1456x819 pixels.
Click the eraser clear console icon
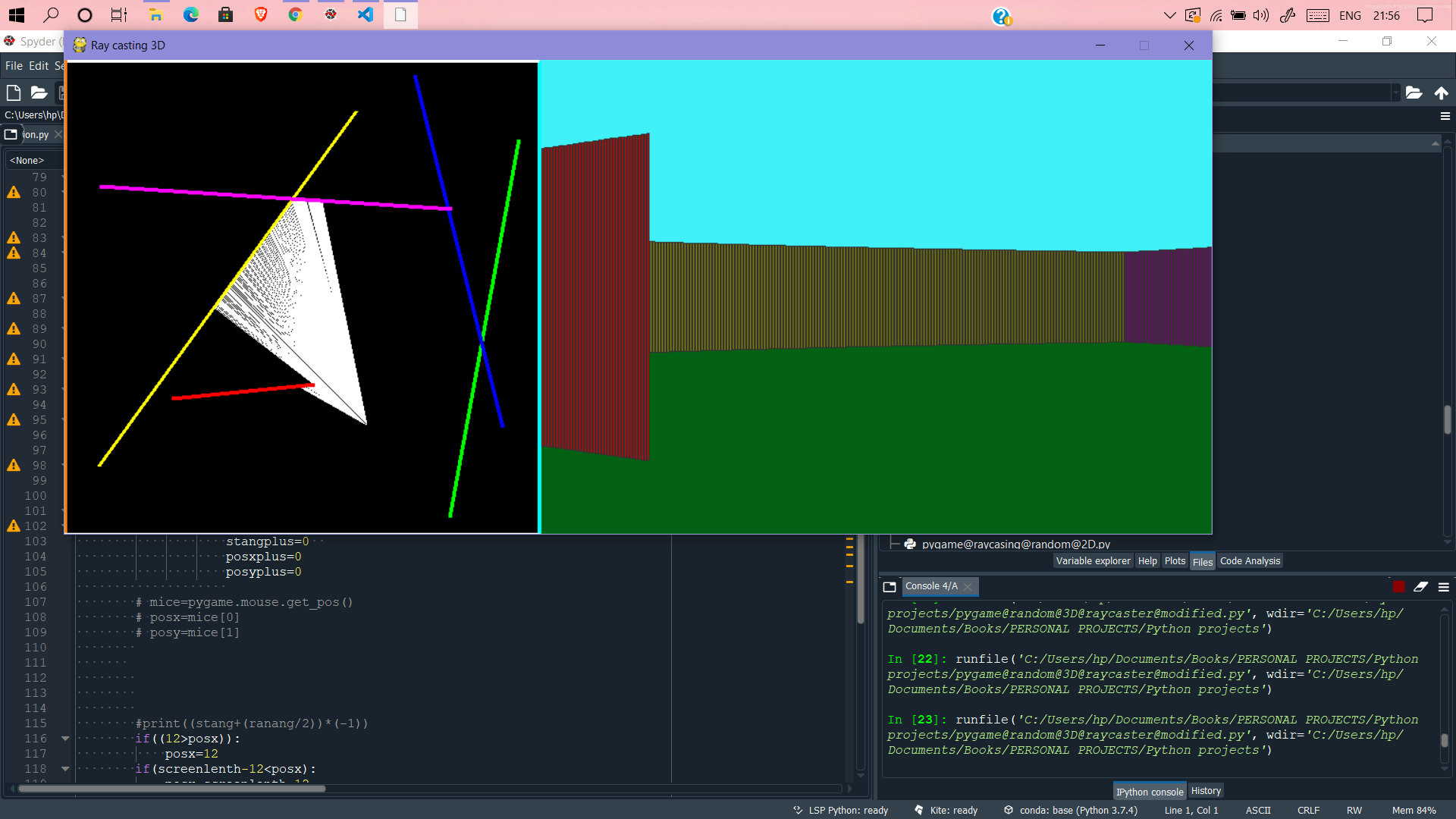[1420, 587]
